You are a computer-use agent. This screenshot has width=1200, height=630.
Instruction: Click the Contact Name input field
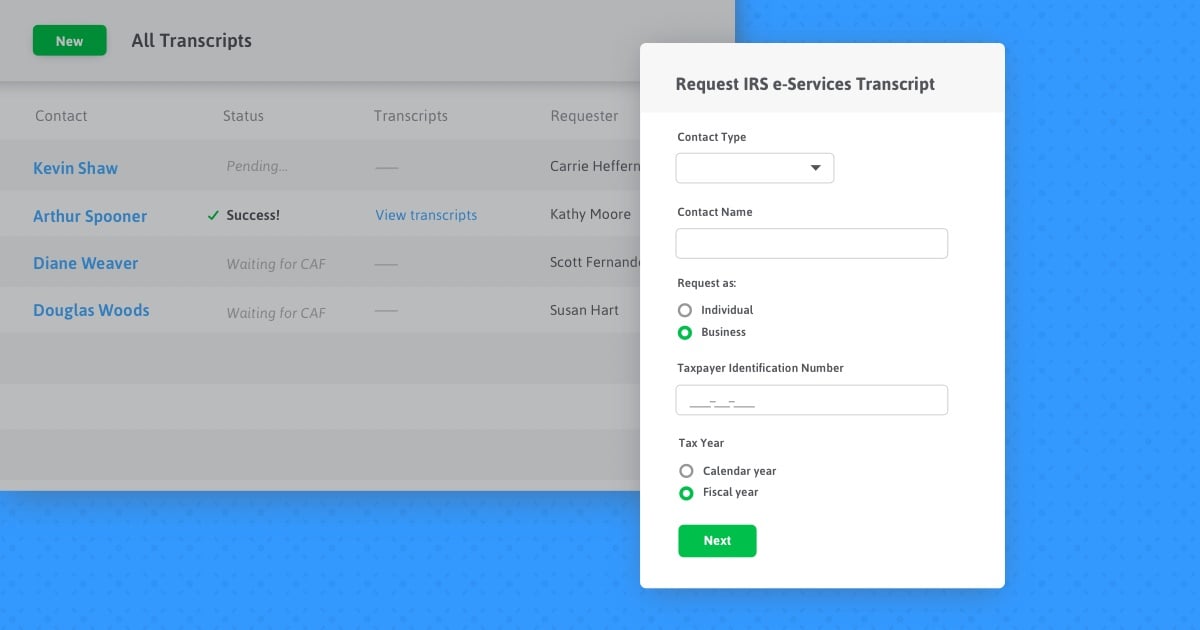point(811,244)
